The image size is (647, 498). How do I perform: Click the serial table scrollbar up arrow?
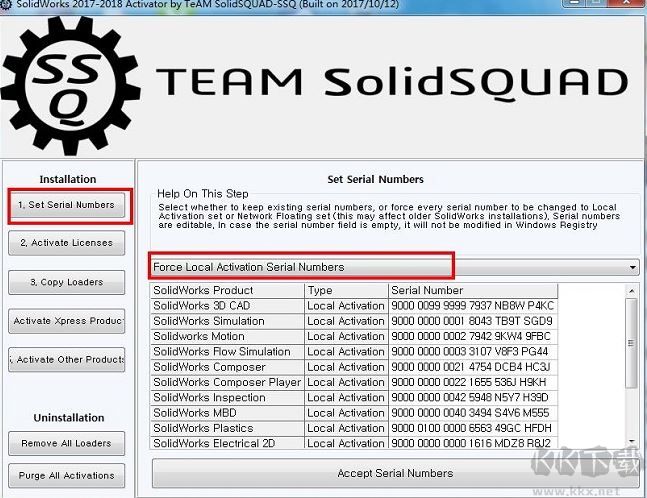click(x=632, y=291)
